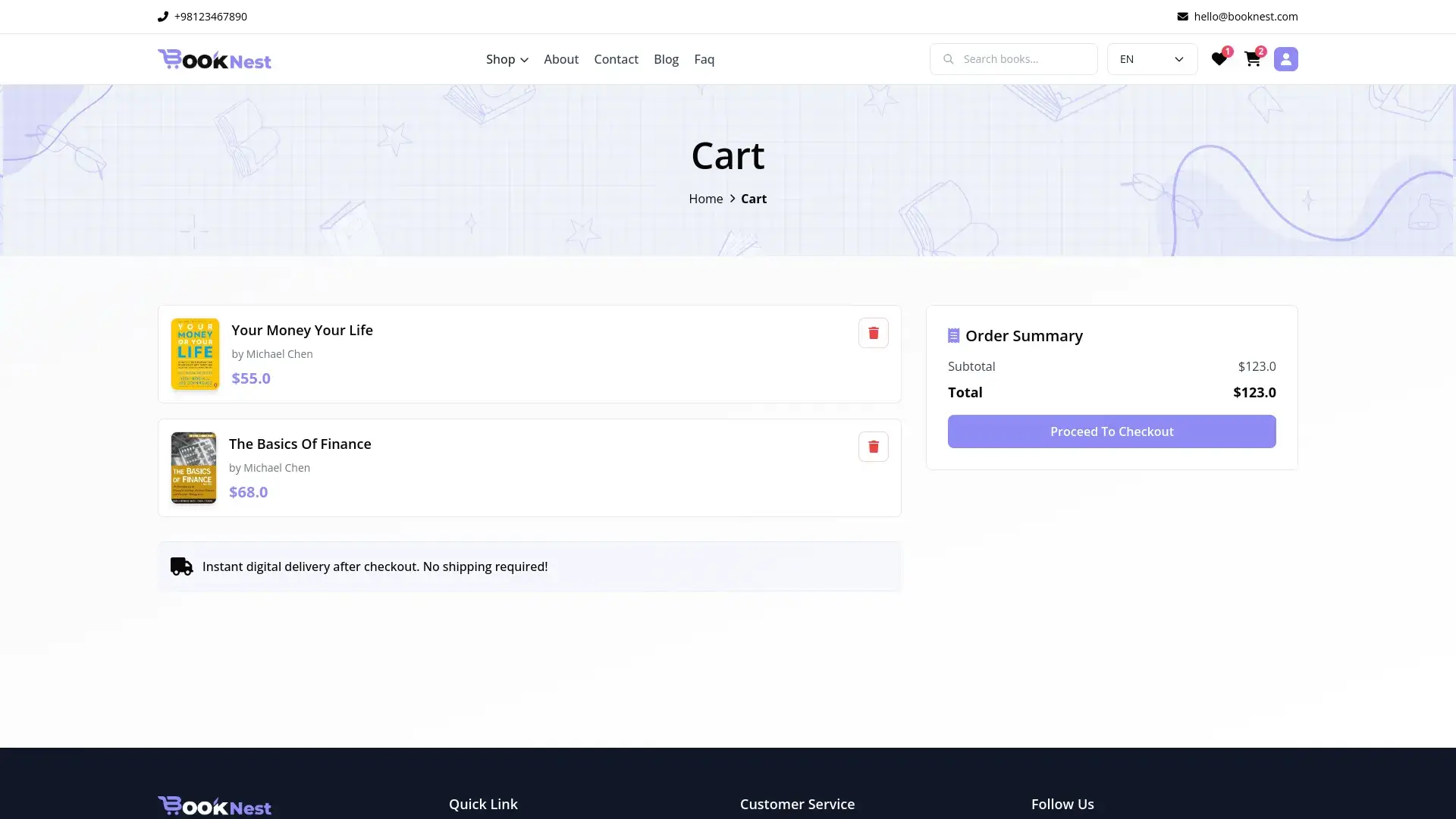Viewport: 1456px width, 819px height.
Task: Open the Contact menu item
Action: click(x=616, y=59)
